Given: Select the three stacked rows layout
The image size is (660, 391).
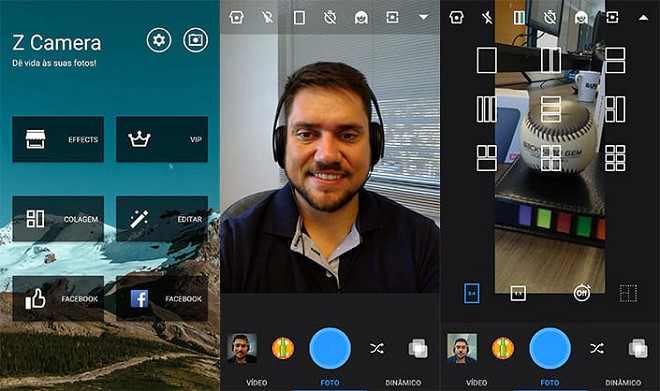Looking at the screenshot, I should (551, 109).
